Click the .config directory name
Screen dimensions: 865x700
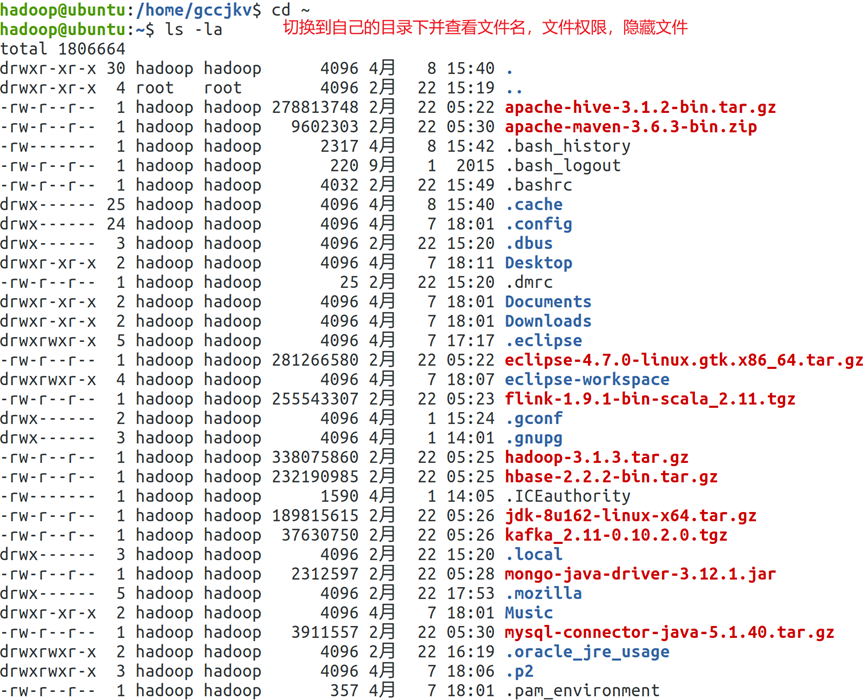pyautogui.click(x=538, y=224)
